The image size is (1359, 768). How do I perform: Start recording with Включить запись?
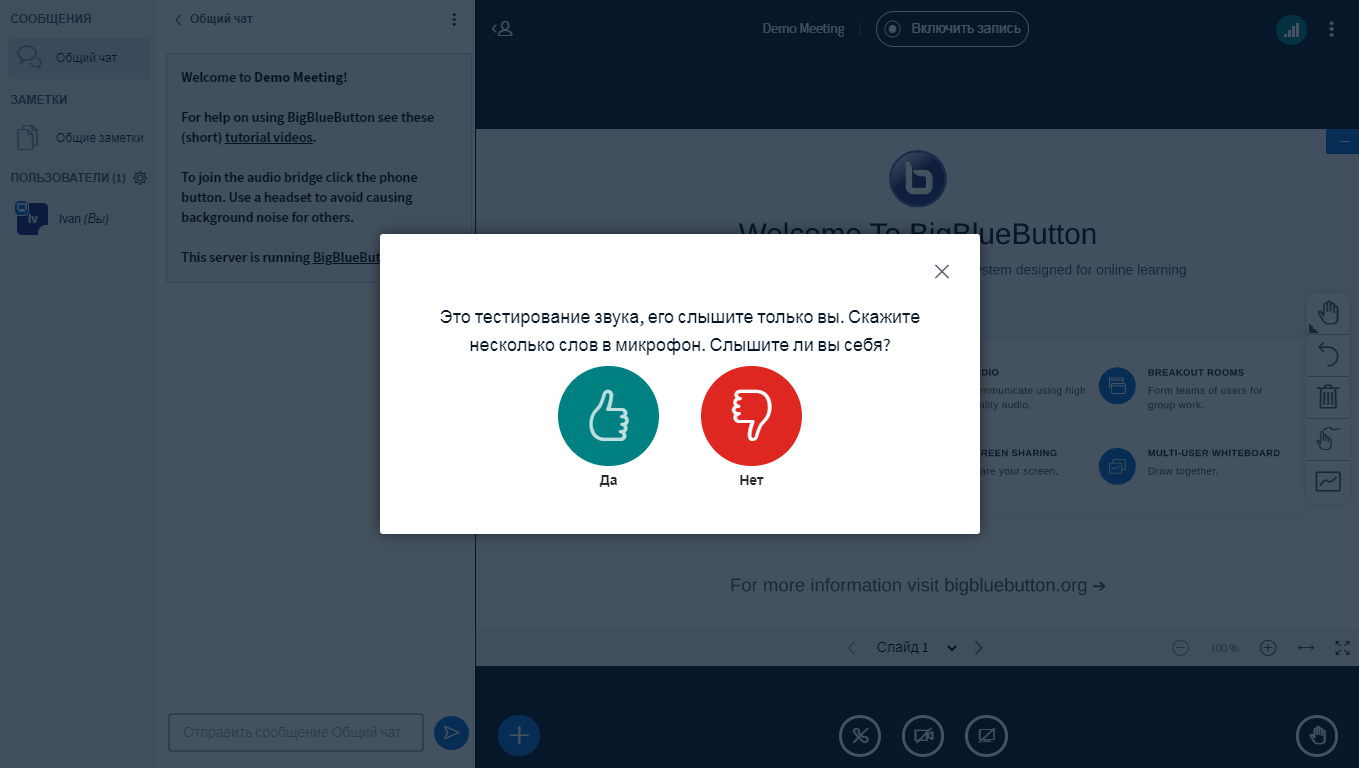(952, 29)
